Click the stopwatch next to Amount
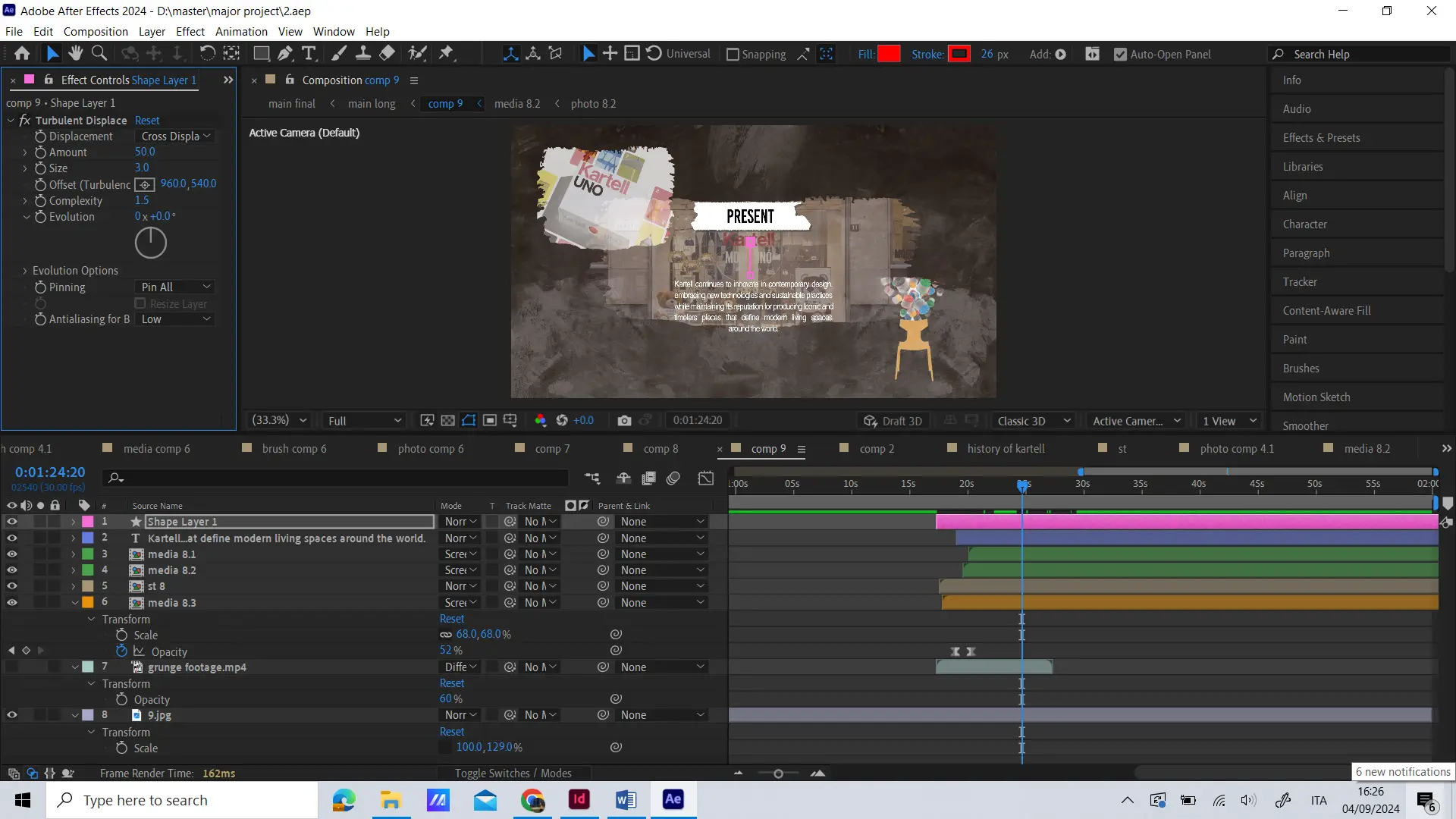The image size is (1456, 819). [41, 152]
